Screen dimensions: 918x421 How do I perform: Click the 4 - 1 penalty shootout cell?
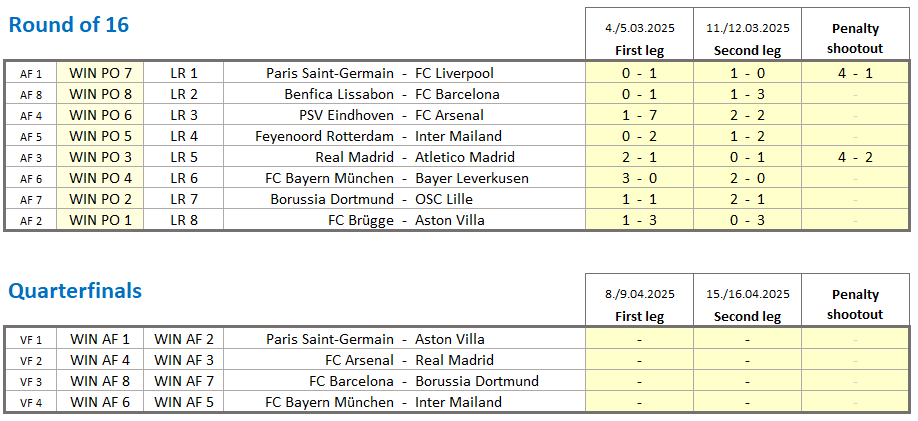(x=855, y=73)
